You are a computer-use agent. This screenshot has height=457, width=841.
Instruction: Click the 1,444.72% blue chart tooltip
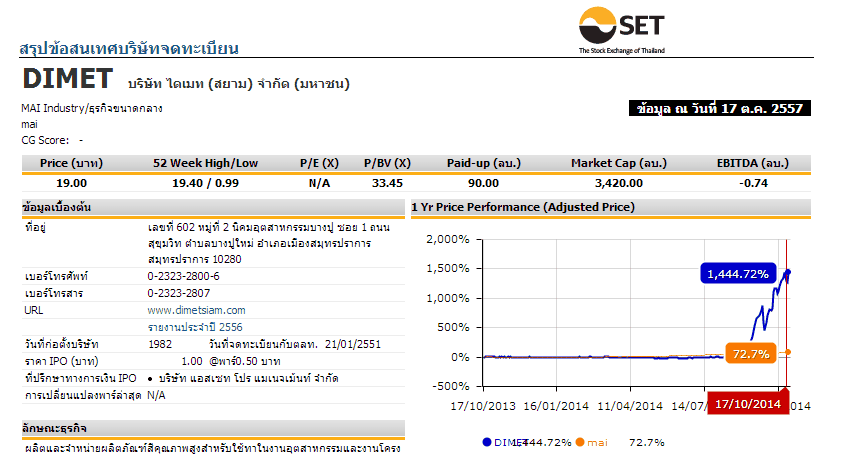[x=738, y=274]
